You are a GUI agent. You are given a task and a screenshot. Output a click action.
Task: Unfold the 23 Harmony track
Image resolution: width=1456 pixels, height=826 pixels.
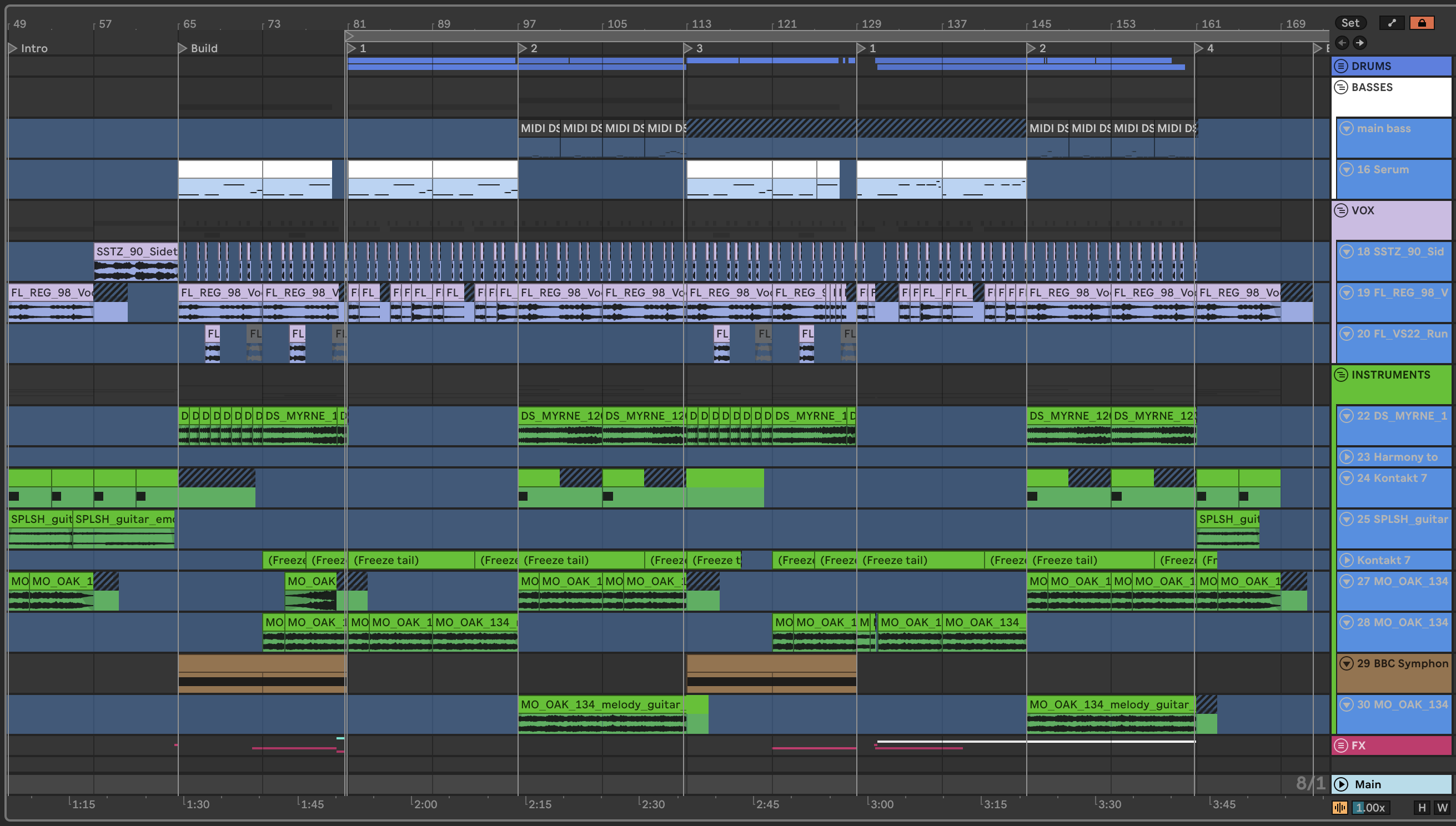[1346, 457]
